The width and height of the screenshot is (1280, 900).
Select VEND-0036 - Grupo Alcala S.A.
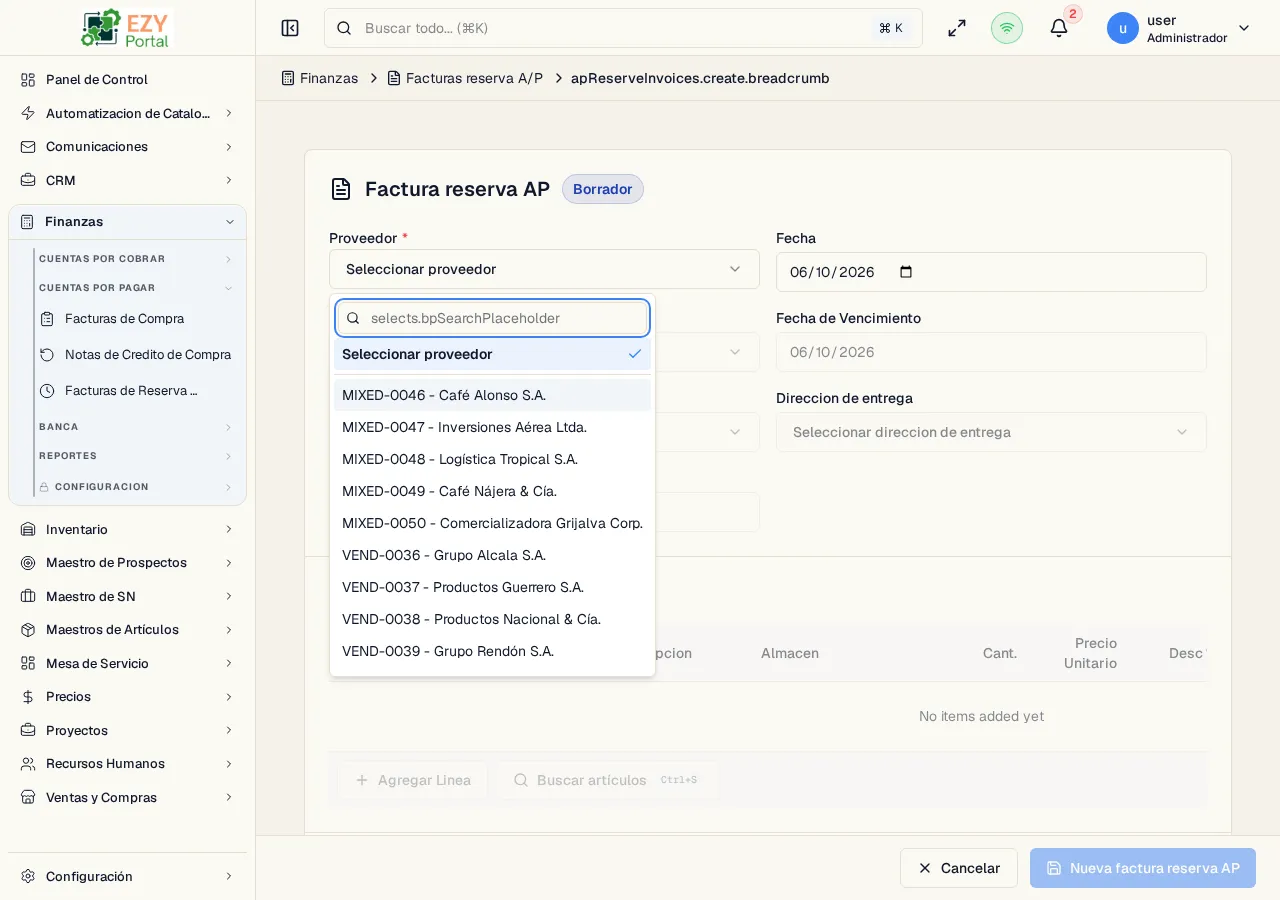(x=492, y=555)
